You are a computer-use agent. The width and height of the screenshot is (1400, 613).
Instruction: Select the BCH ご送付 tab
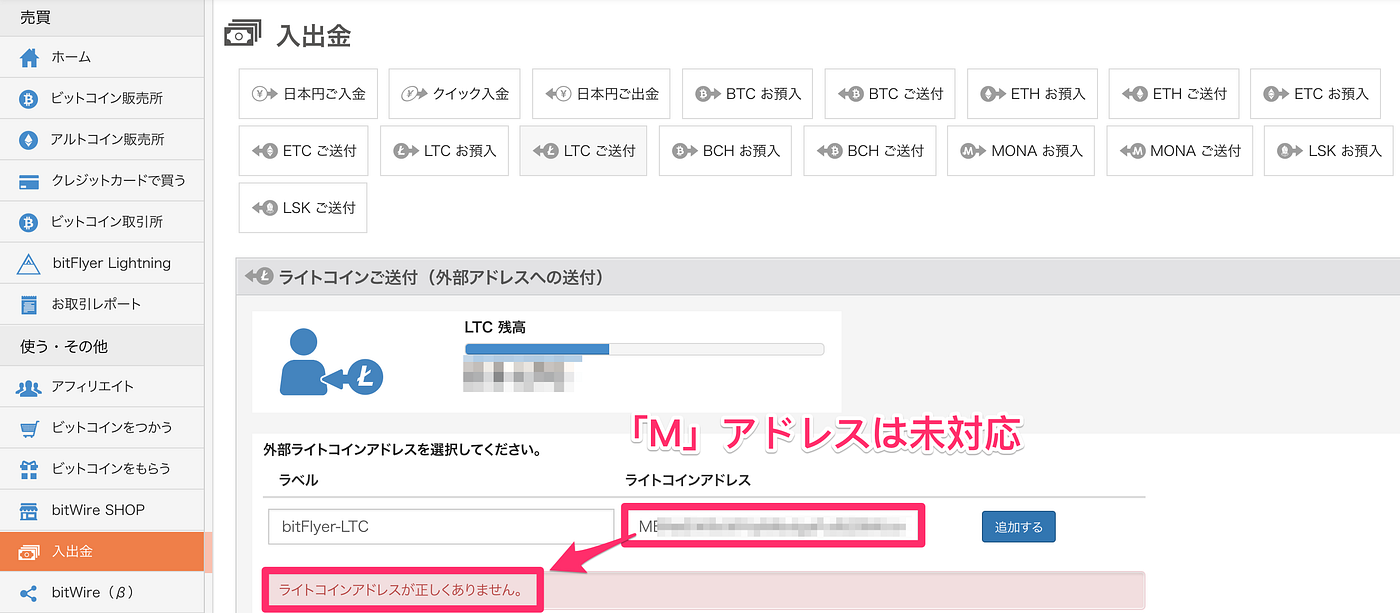(870, 151)
